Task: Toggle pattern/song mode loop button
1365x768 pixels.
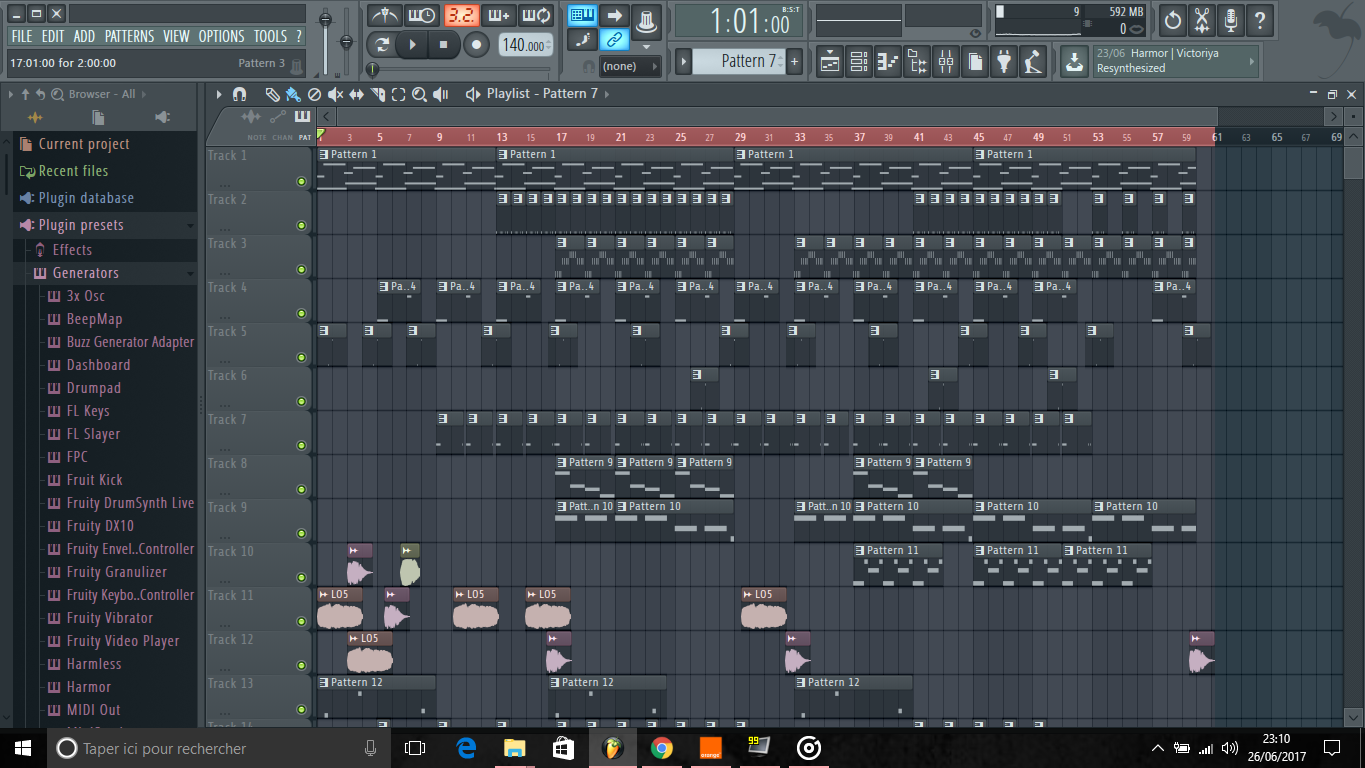Action: 381,44
